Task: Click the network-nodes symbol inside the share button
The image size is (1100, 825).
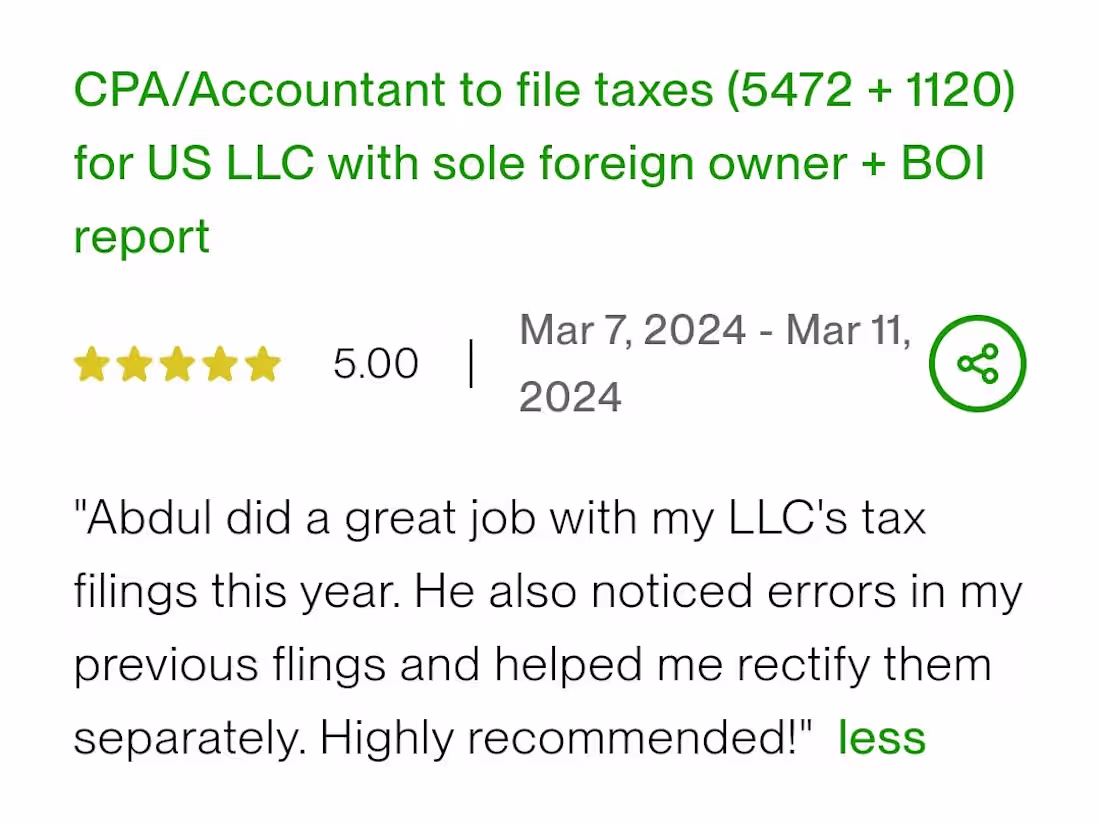Action: [x=977, y=363]
